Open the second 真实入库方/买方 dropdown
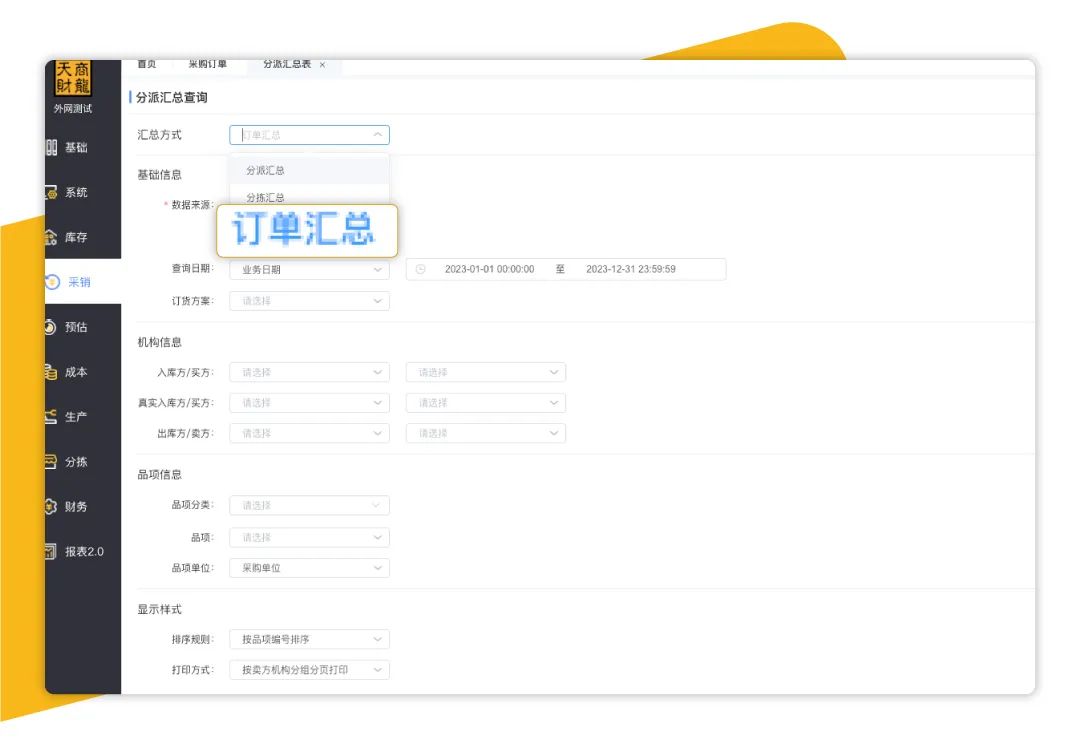This screenshot has height=753, width=1080. 486,402
